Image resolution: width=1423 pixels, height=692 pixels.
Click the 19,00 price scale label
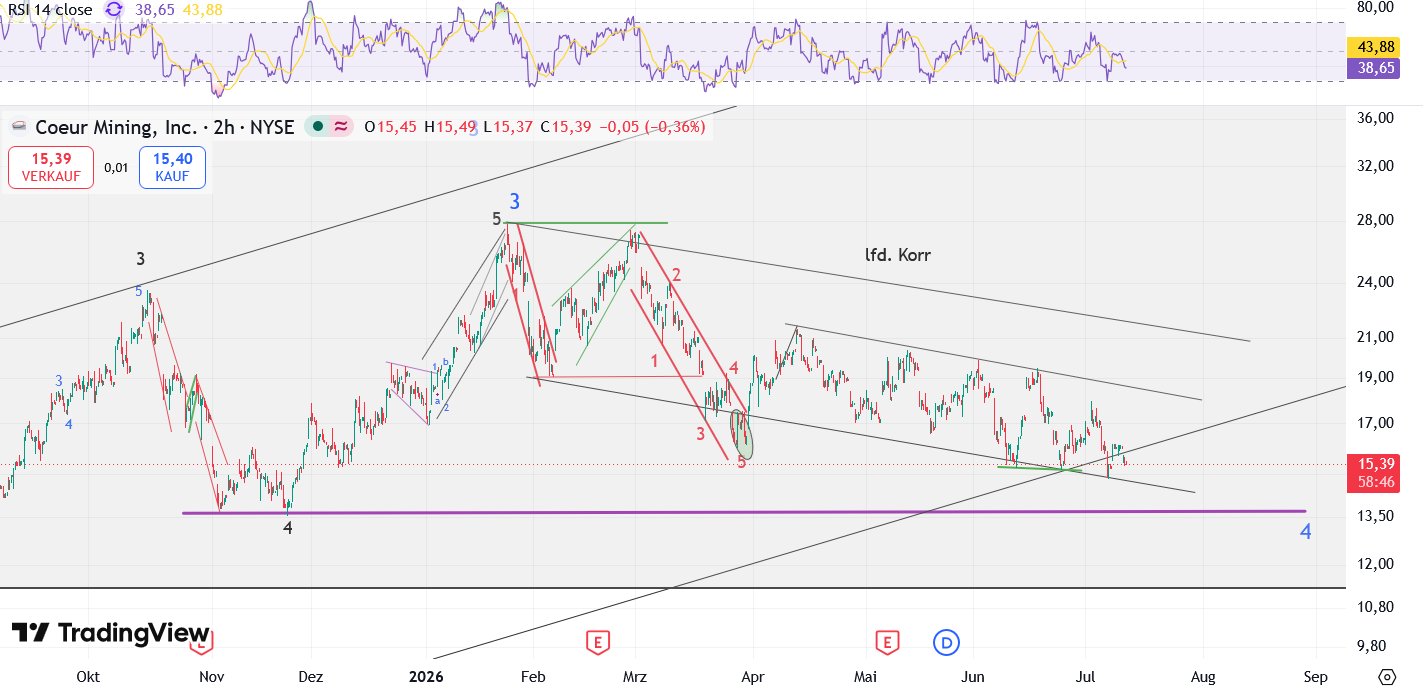tap(1376, 377)
